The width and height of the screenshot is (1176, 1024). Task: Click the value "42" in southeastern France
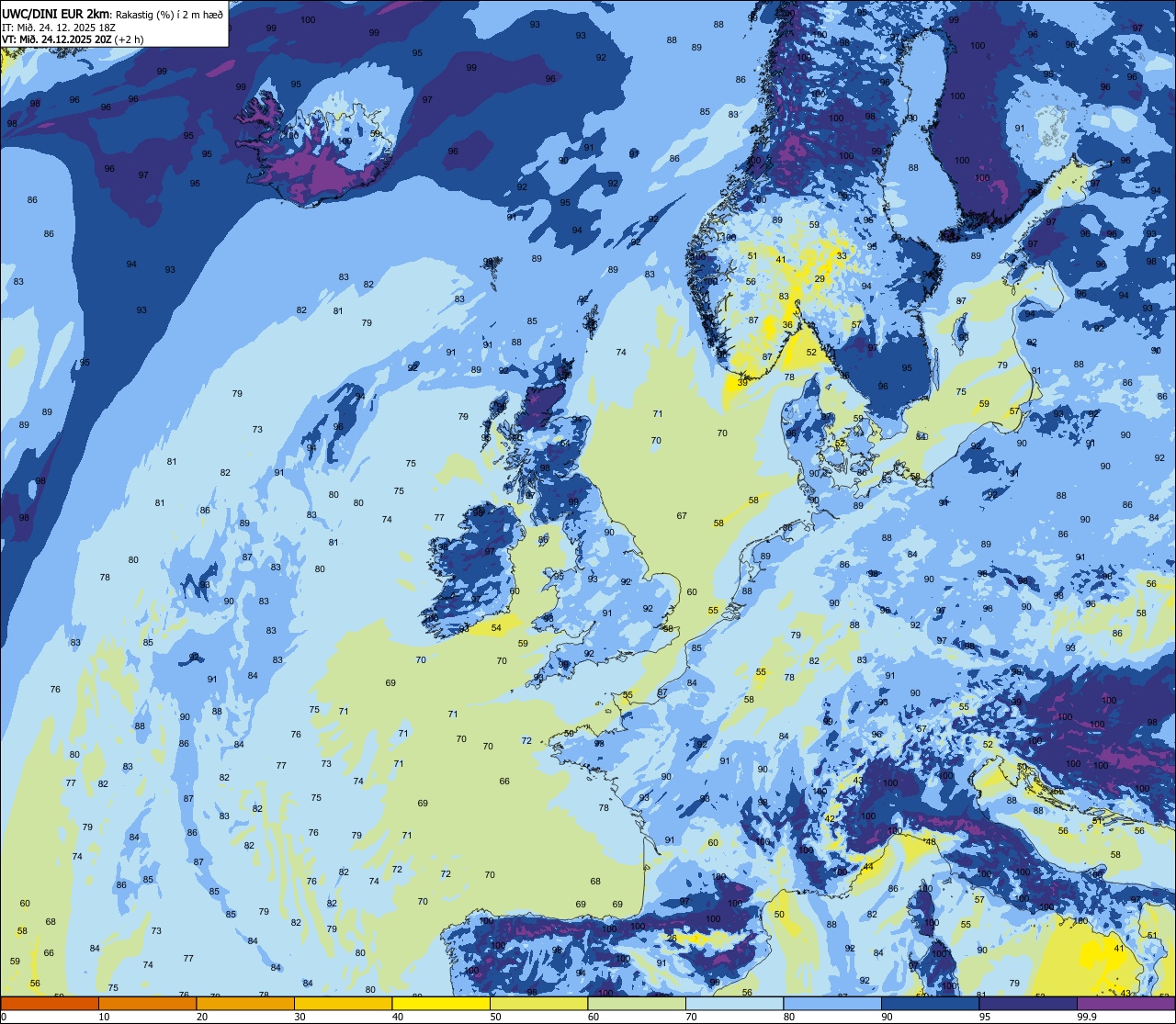tap(829, 818)
